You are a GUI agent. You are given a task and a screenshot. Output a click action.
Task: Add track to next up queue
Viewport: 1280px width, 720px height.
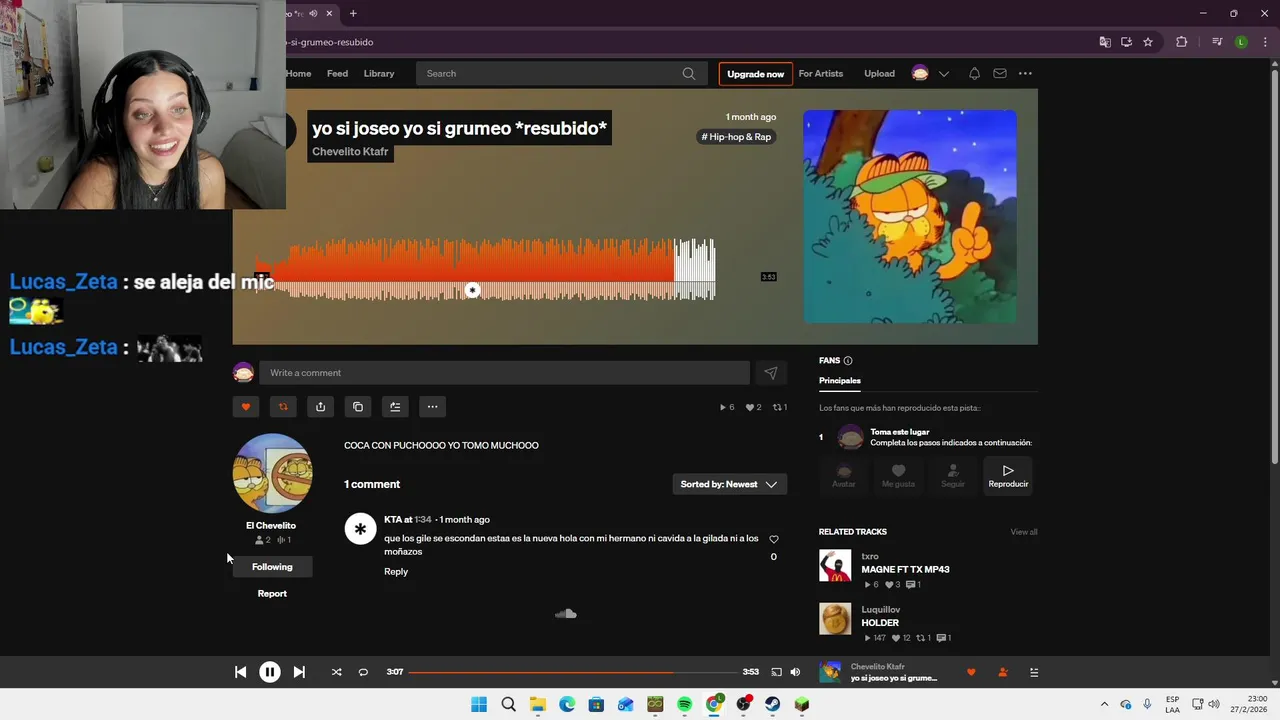(x=395, y=406)
